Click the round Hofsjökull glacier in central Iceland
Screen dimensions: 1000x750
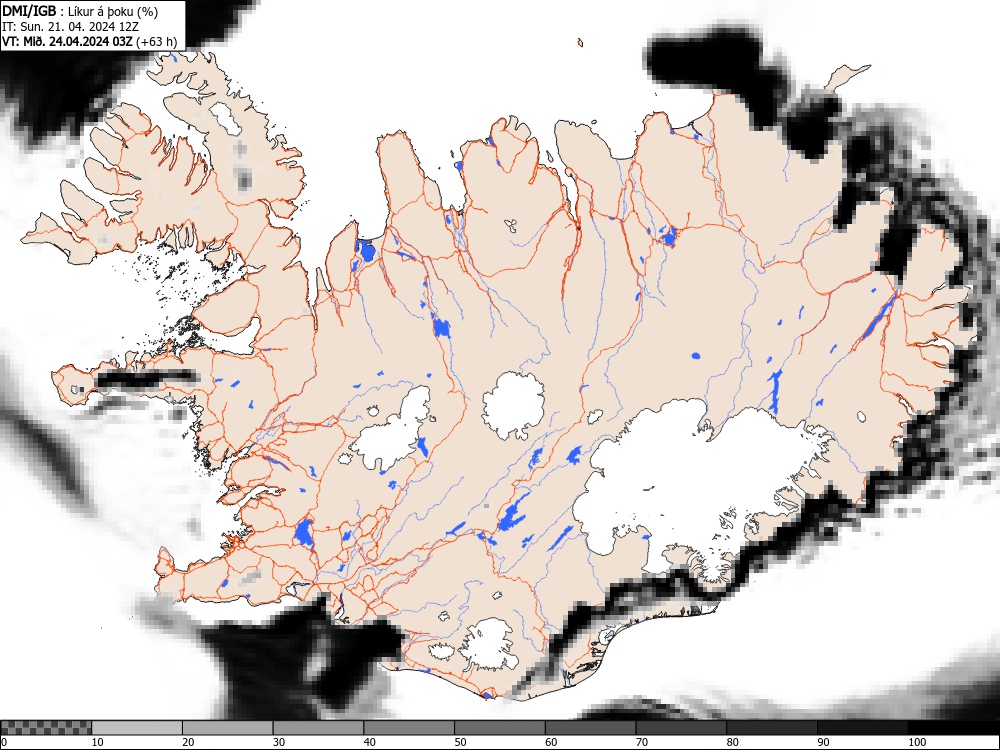coord(513,406)
